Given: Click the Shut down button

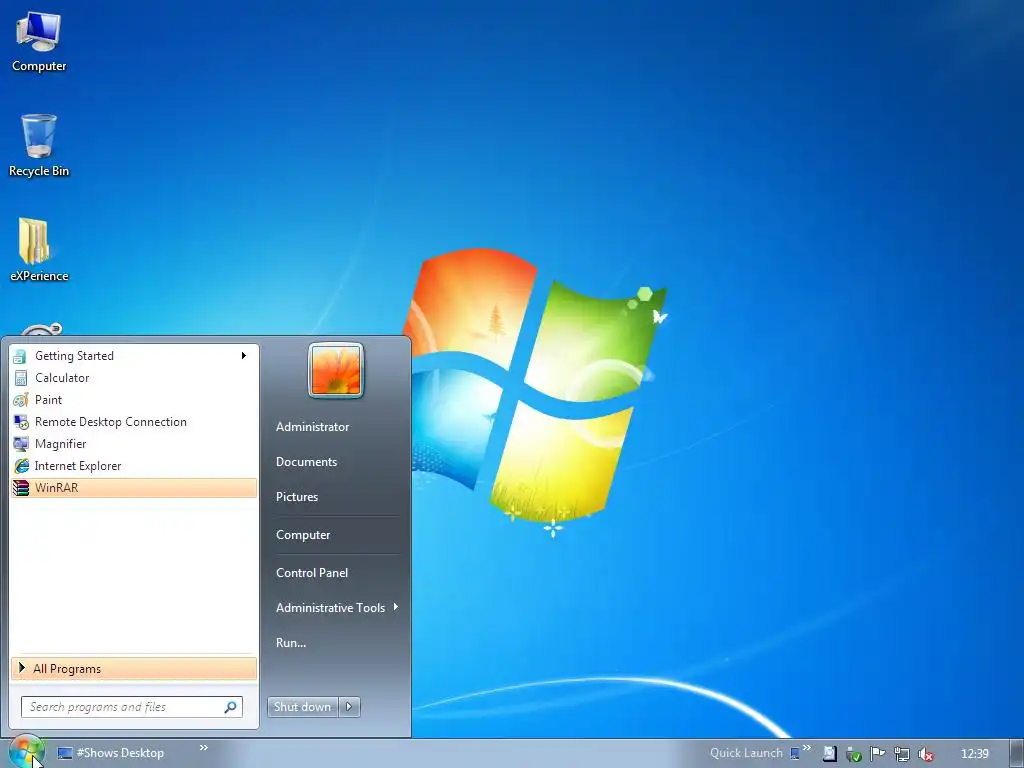Looking at the screenshot, I should point(302,707).
